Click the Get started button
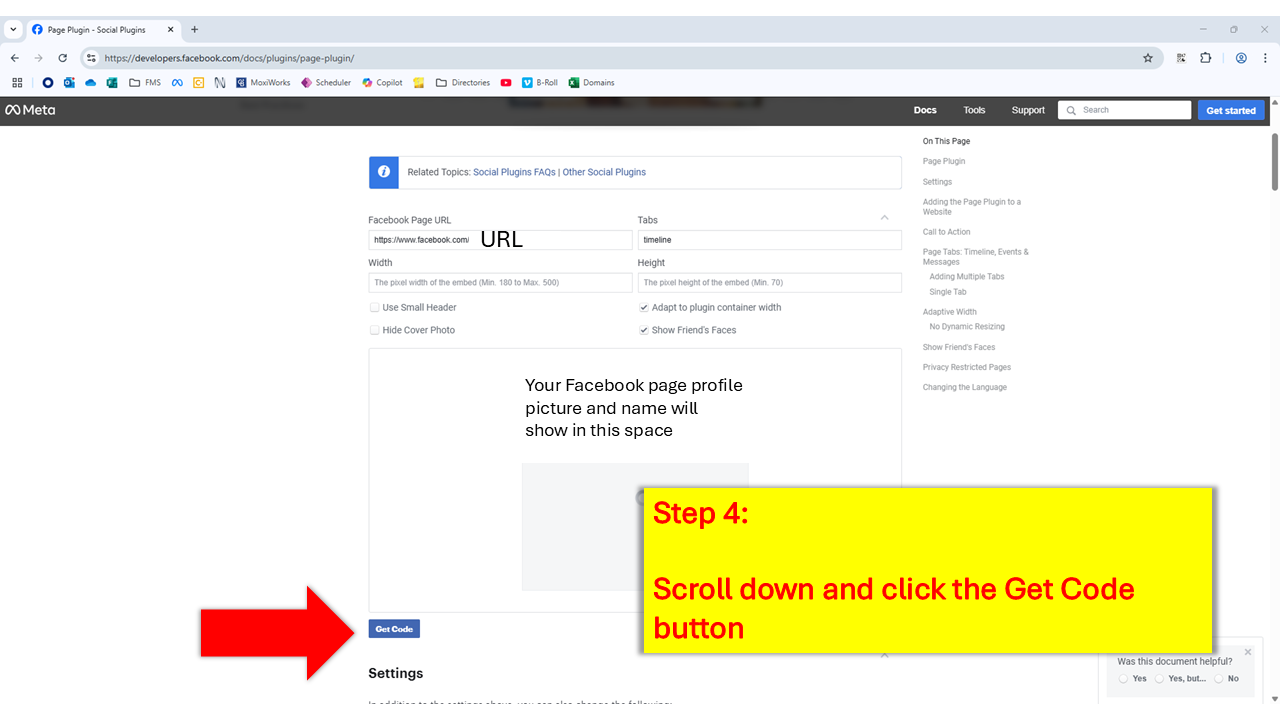The height and width of the screenshot is (720, 1280). 1231,110
